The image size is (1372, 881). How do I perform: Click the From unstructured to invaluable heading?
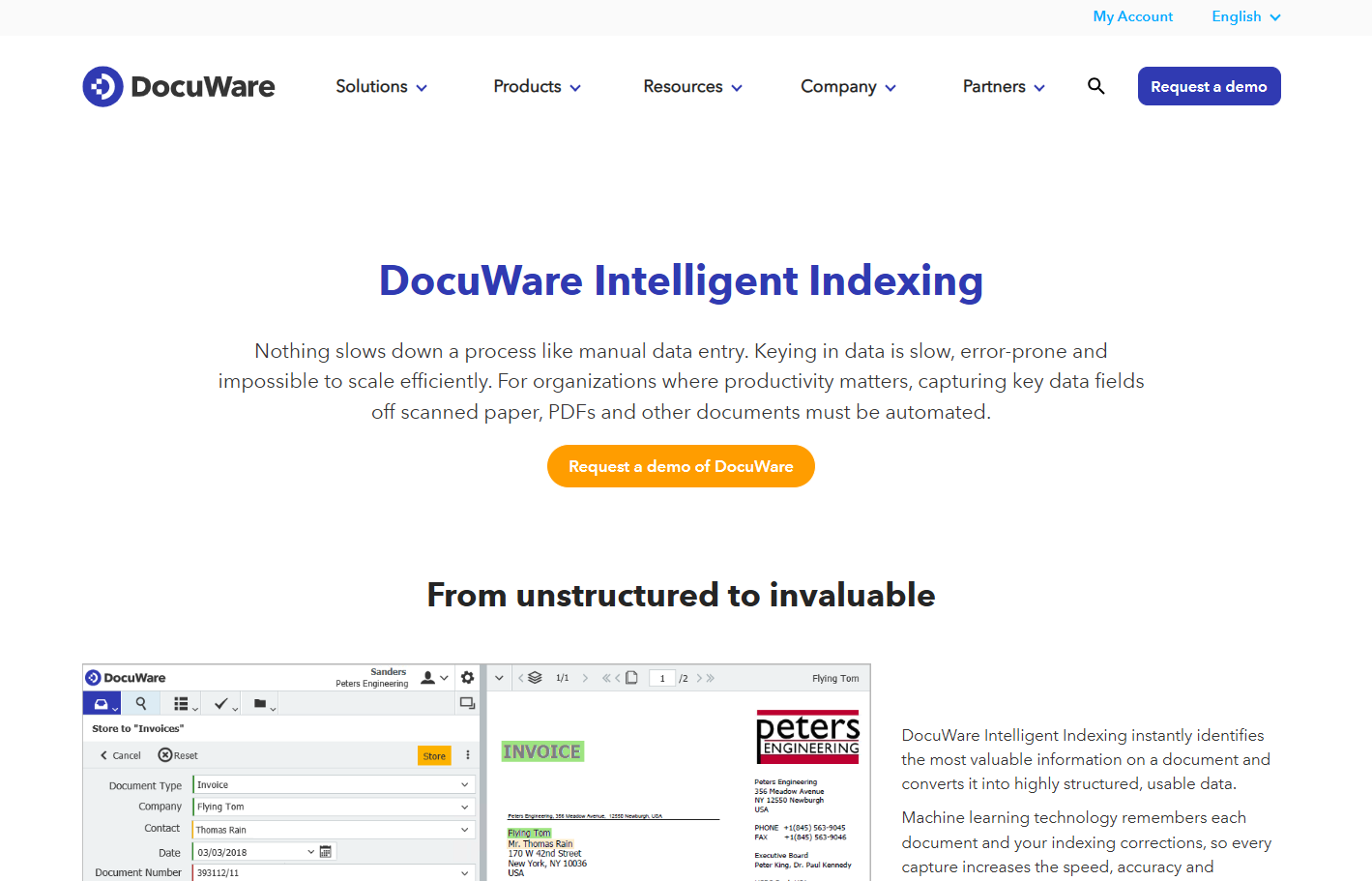pos(681,595)
